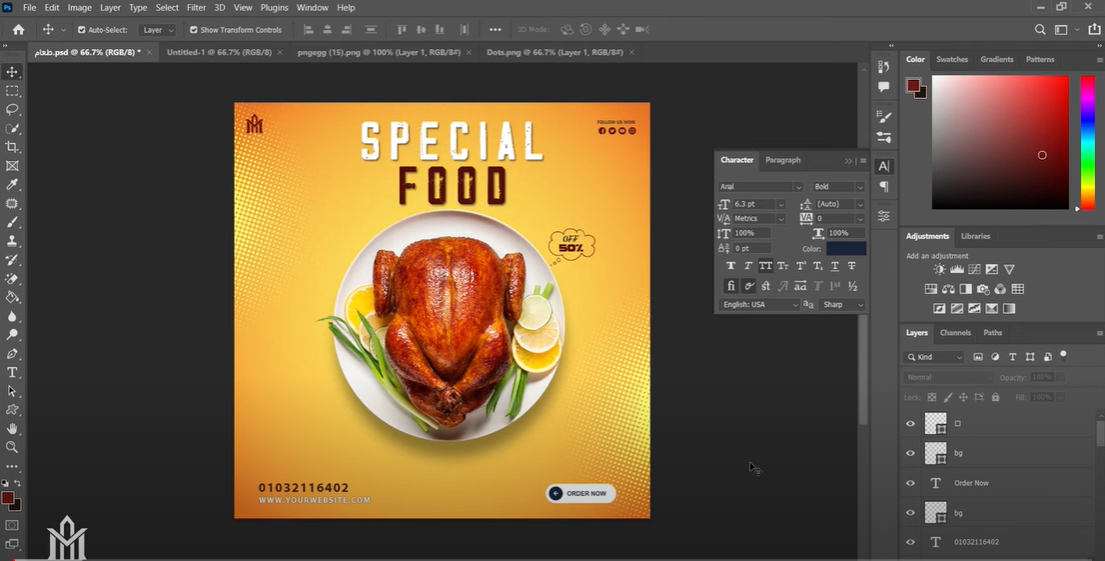
Task: Hide the Order Now text layer
Action: coord(910,483)
